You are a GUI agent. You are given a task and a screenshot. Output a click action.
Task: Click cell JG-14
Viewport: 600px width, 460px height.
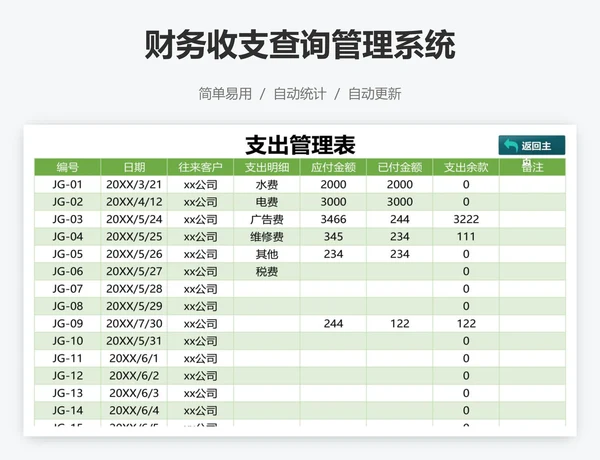67,411
